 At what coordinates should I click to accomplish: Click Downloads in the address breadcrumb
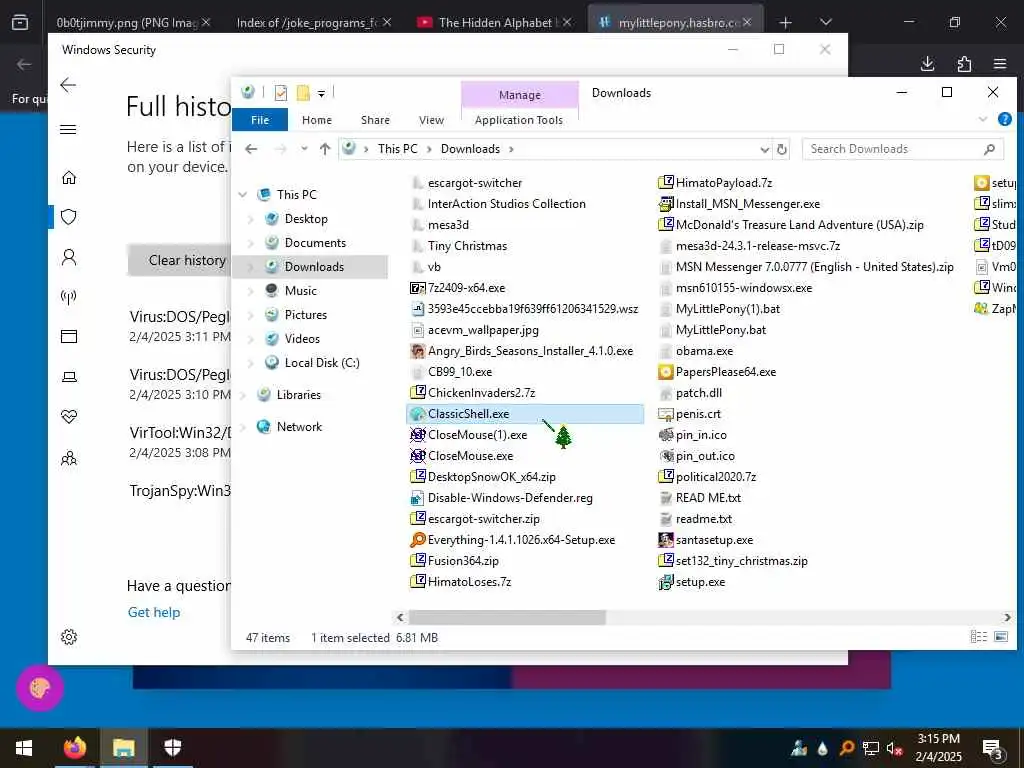click(470, 149)
